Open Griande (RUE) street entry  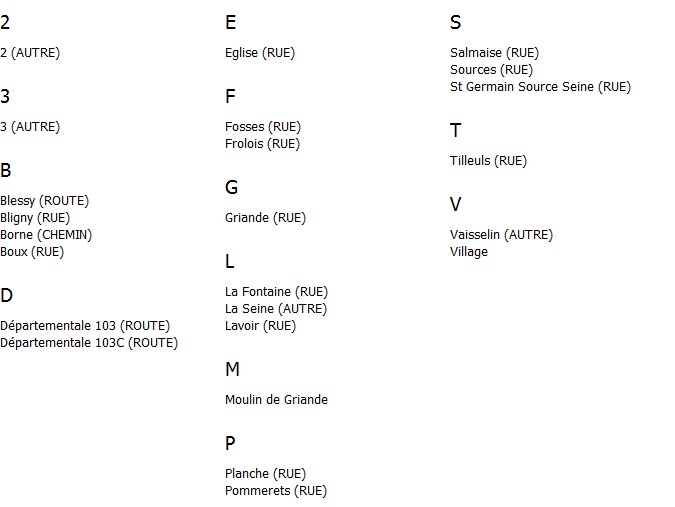(x=266, y=218)
